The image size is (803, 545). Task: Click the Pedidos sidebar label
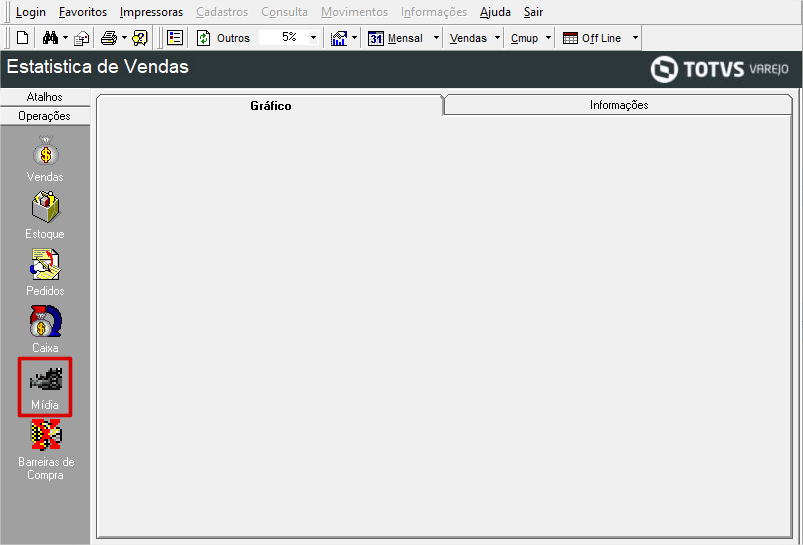pos(45,290)
